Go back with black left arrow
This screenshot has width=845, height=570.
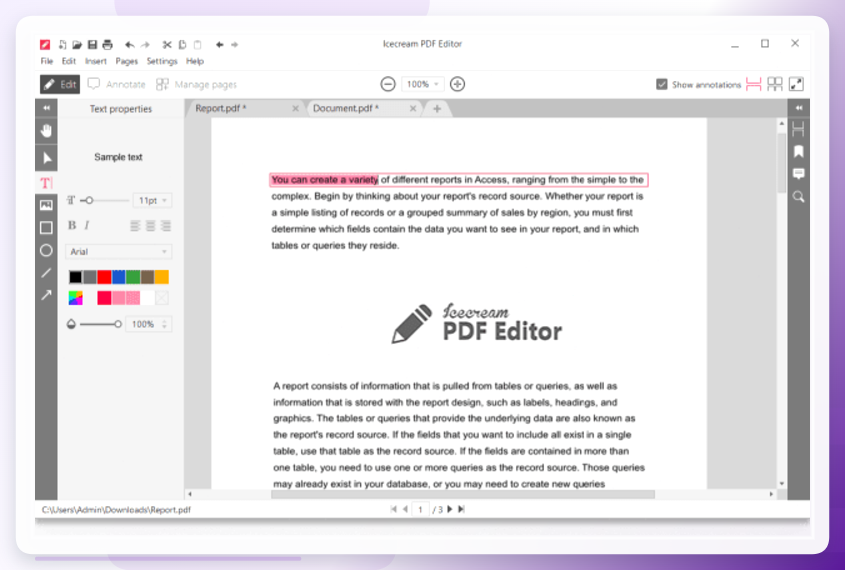pyautogui.click(x=219, y=45)
